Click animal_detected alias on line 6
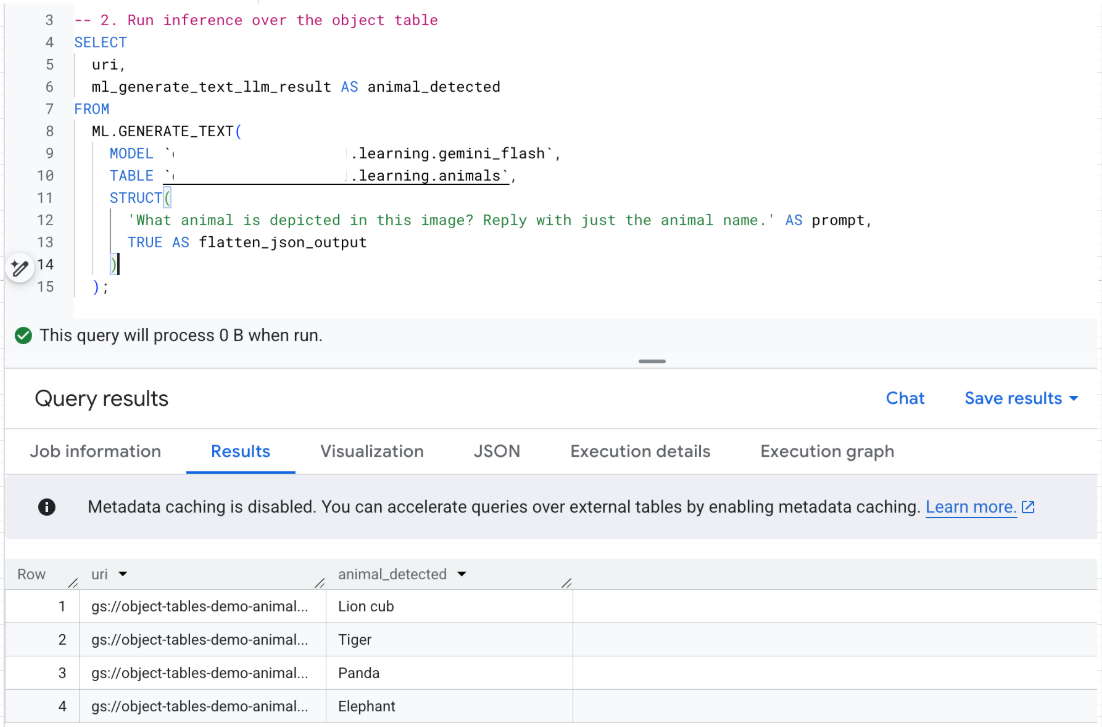1102x727 pixels. point(434,87)
